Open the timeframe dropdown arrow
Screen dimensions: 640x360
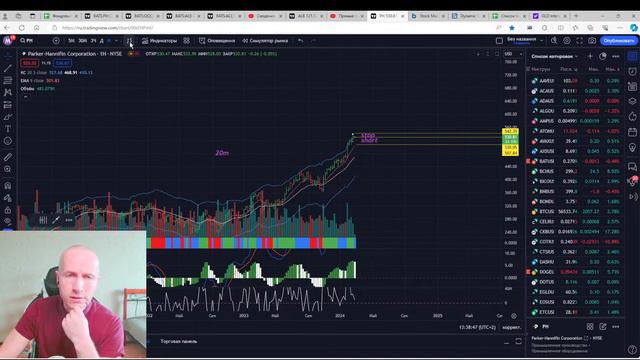point(116,41)
